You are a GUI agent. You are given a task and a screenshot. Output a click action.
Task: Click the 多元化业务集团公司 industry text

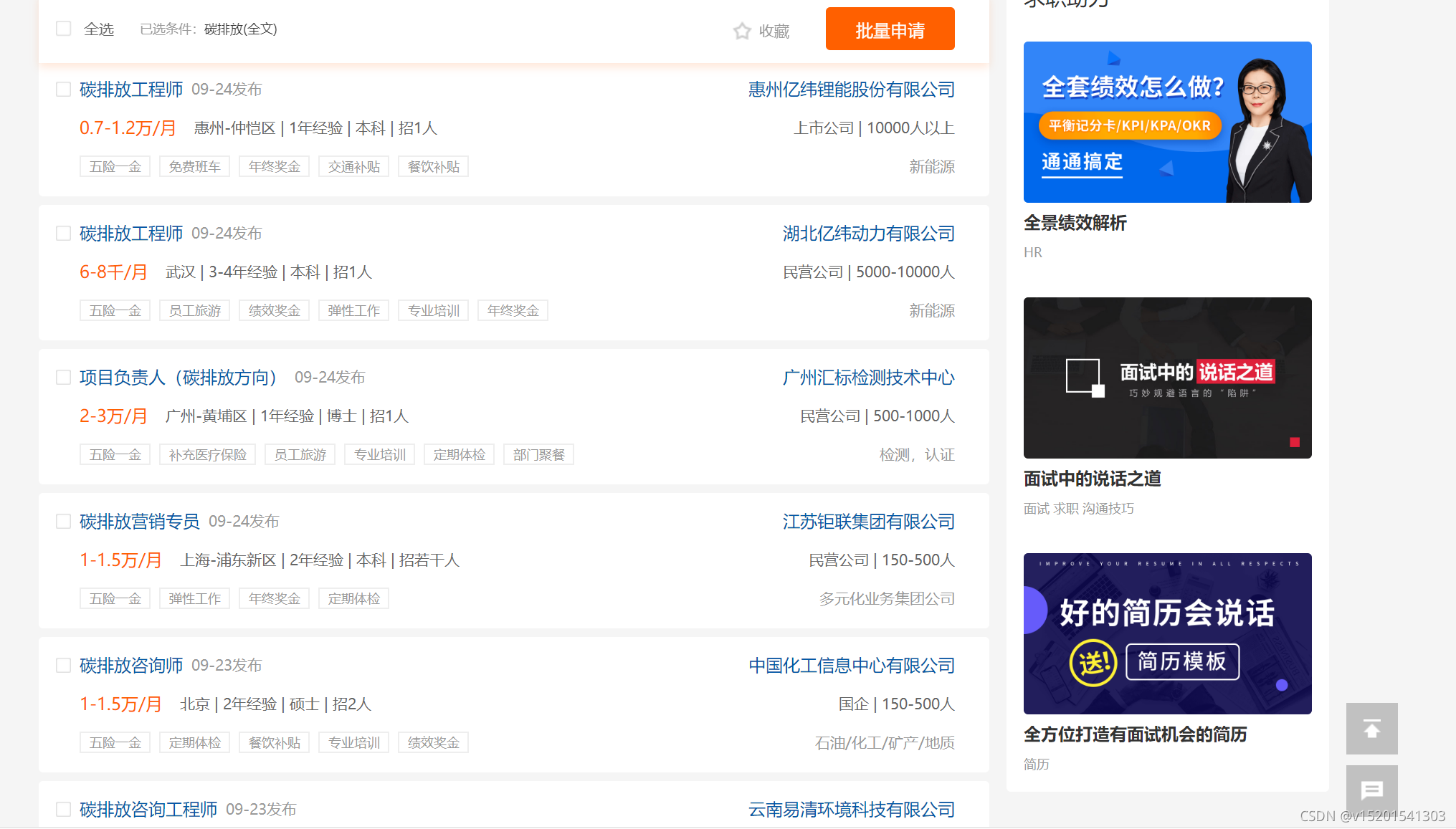[887, 598]
